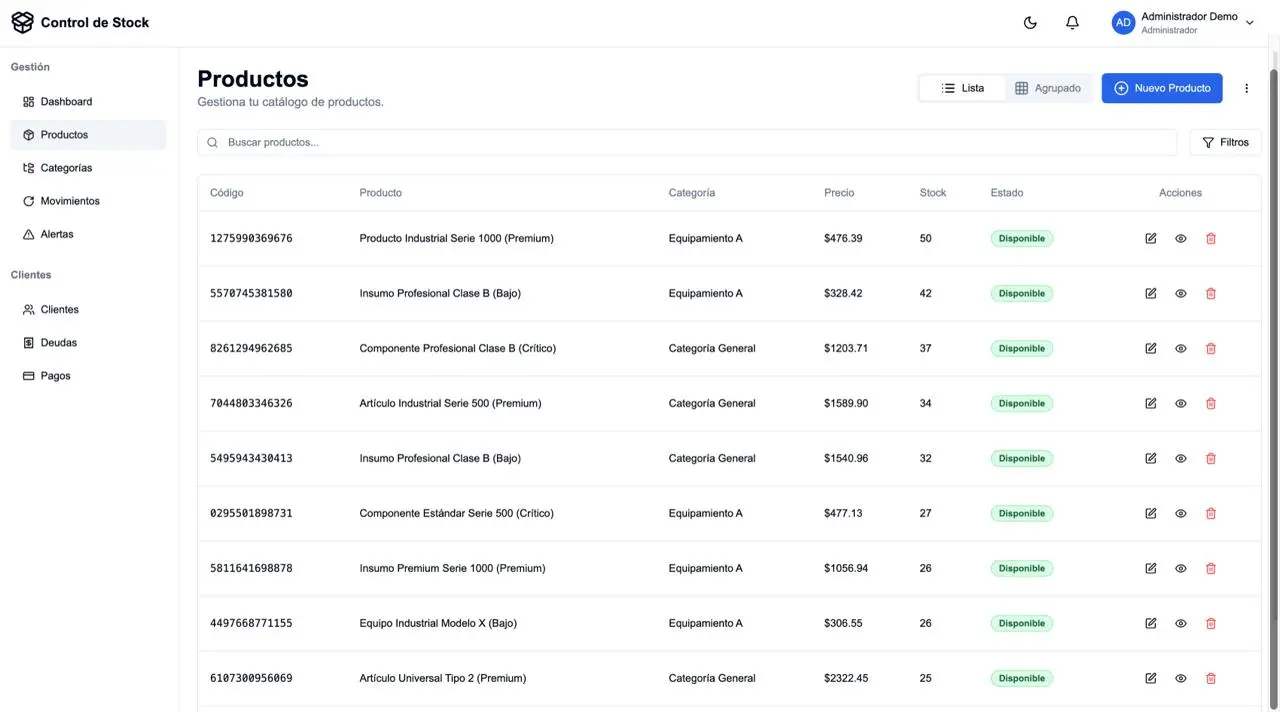Click the Nuevo Producto button

[x=1161, y=88]
